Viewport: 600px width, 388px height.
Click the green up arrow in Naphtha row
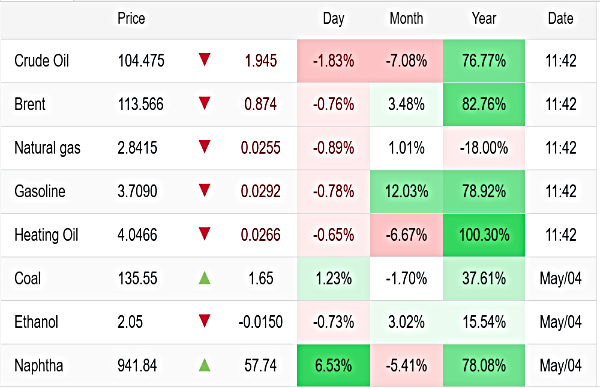tap(205, 365)
